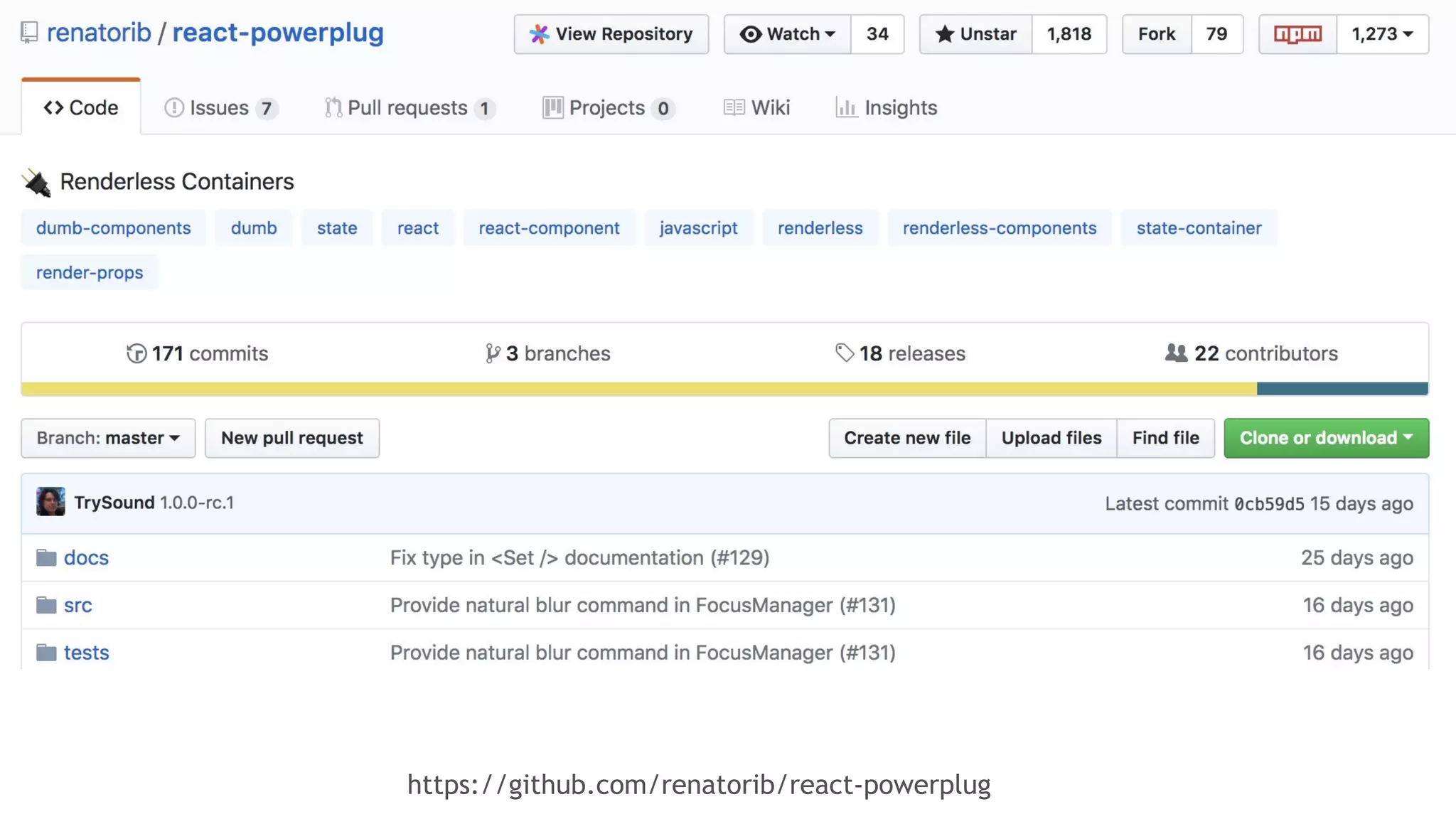Open latest commit hash 0cb59d5
1456x819 pixels.
pyautogui.click(x=1269, y=503)
